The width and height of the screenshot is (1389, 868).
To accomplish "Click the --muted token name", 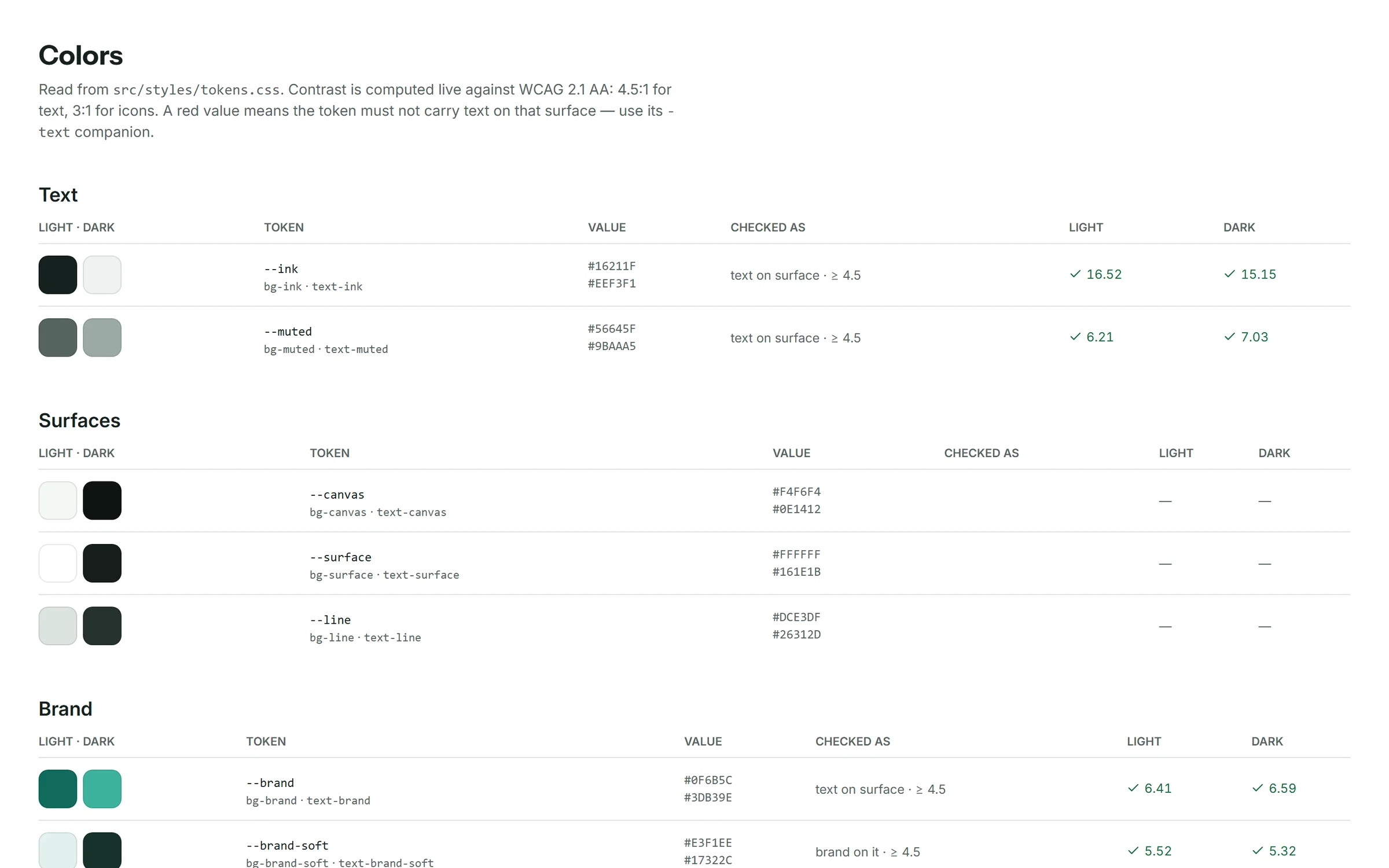I will coord(288,332).
